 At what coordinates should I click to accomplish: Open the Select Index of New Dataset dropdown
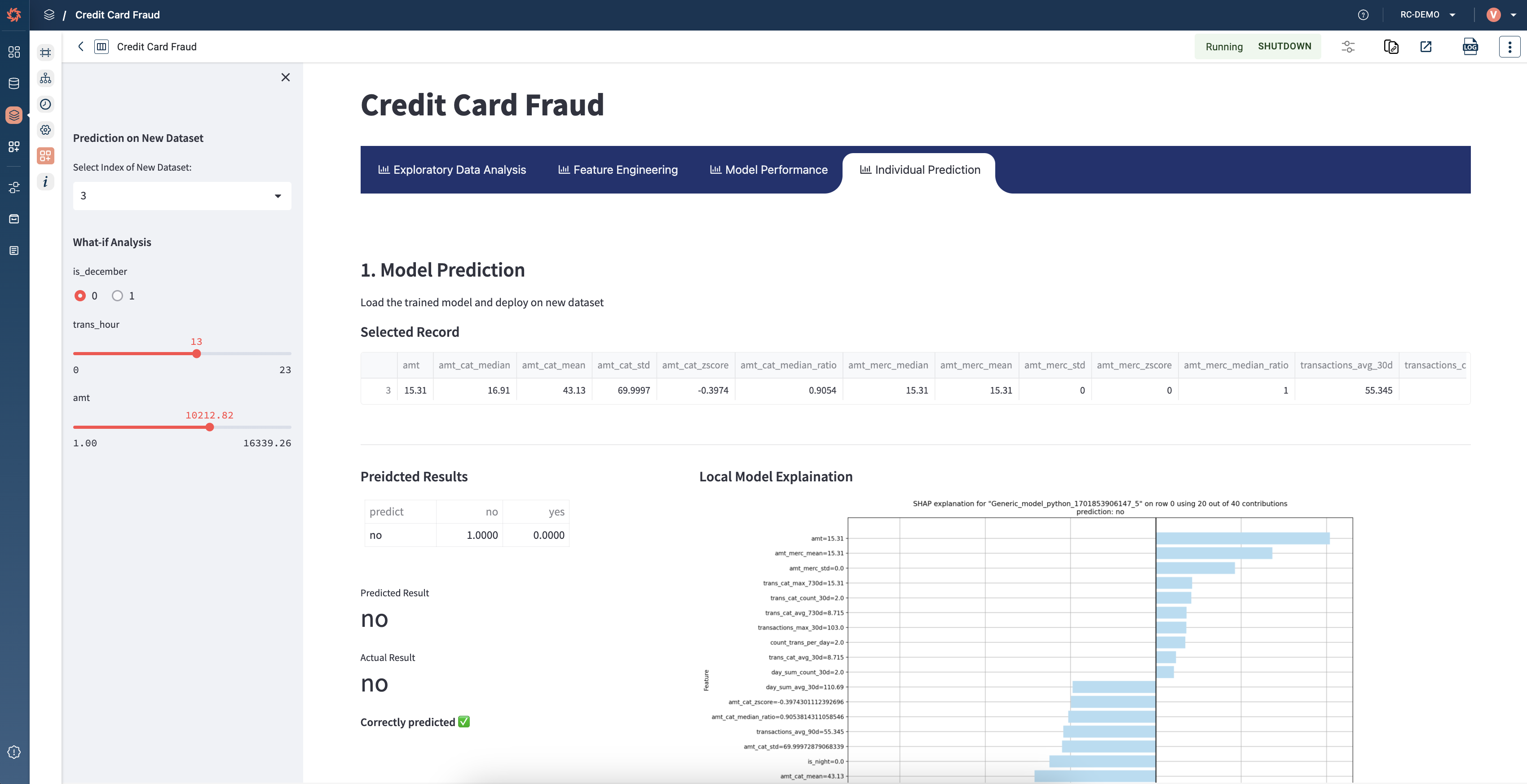click(182, 196)
